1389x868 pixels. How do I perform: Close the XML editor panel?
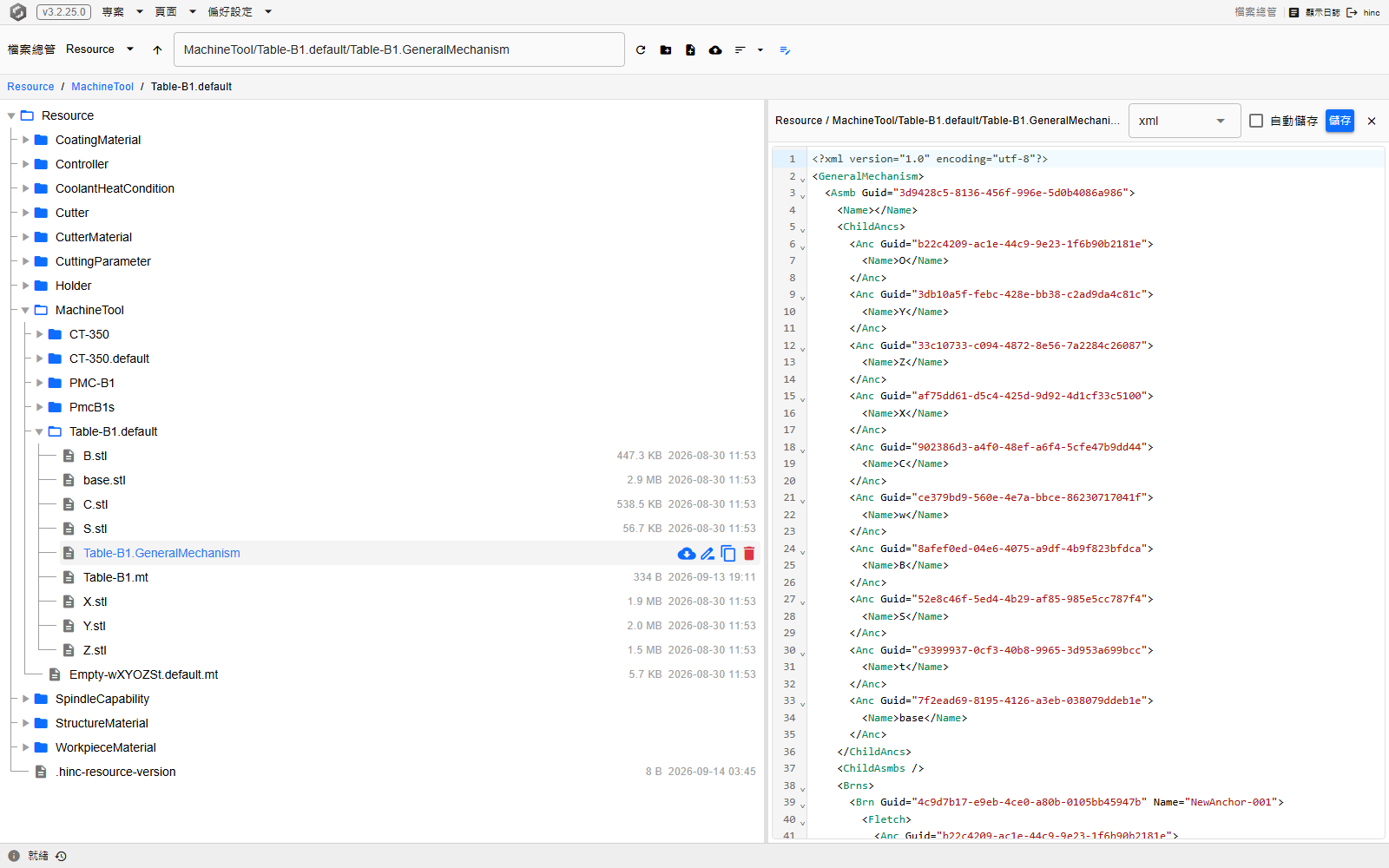click(1372, 122)
